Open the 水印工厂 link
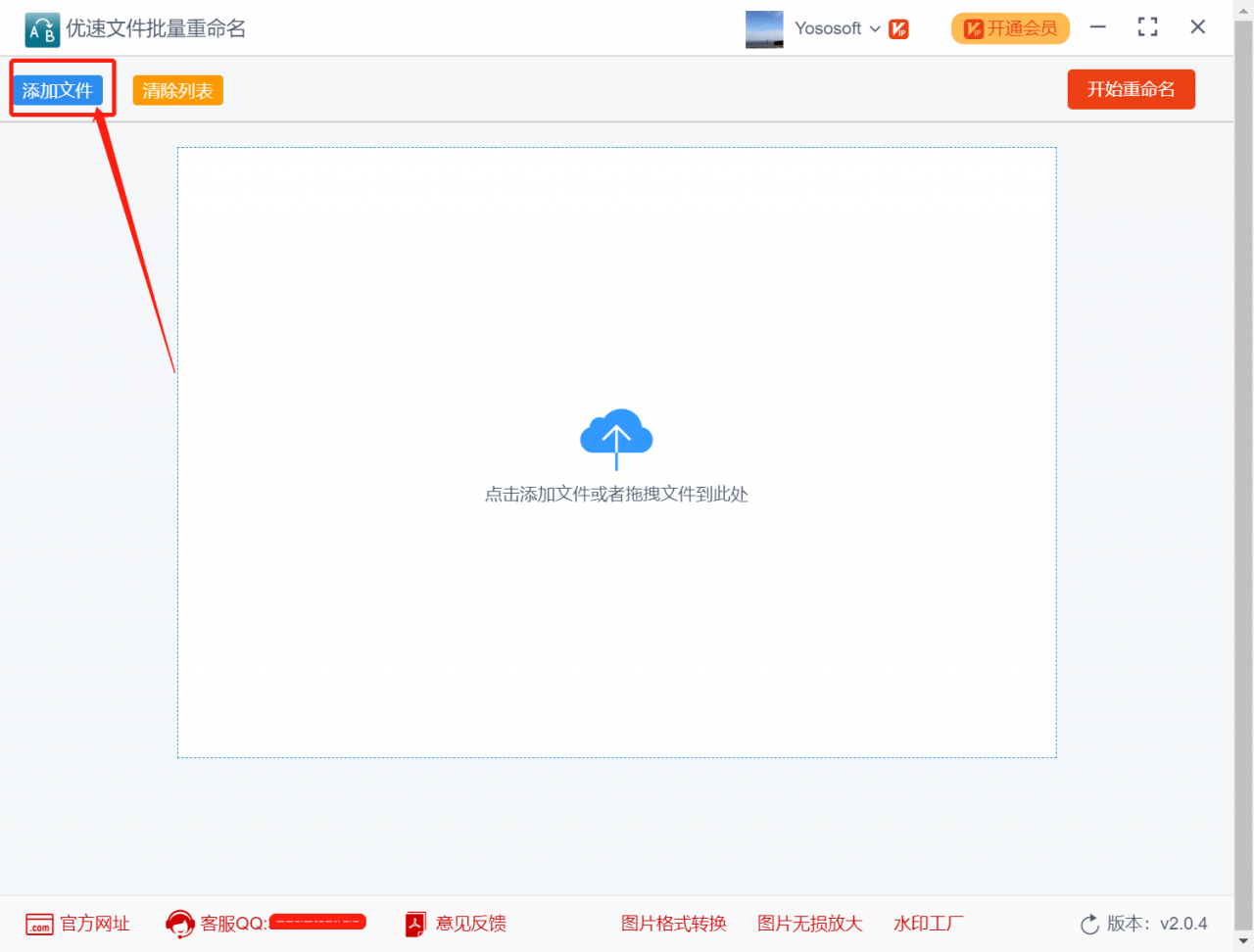 tap(925, 924)
